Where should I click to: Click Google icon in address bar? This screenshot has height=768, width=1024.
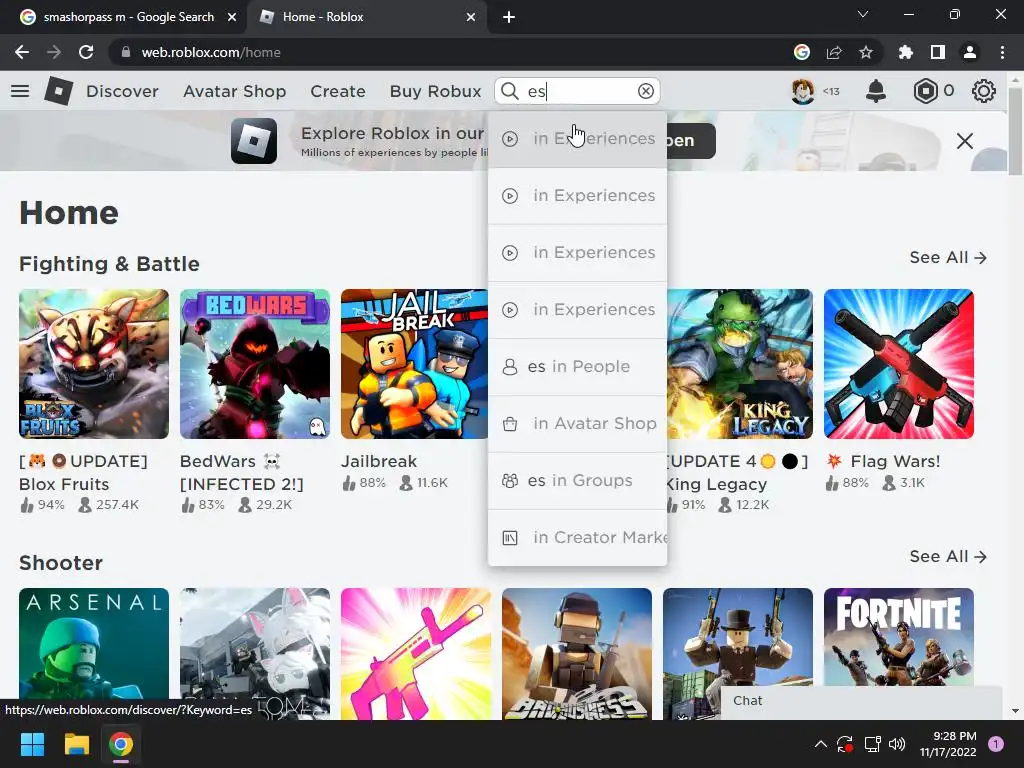point(802,52)
